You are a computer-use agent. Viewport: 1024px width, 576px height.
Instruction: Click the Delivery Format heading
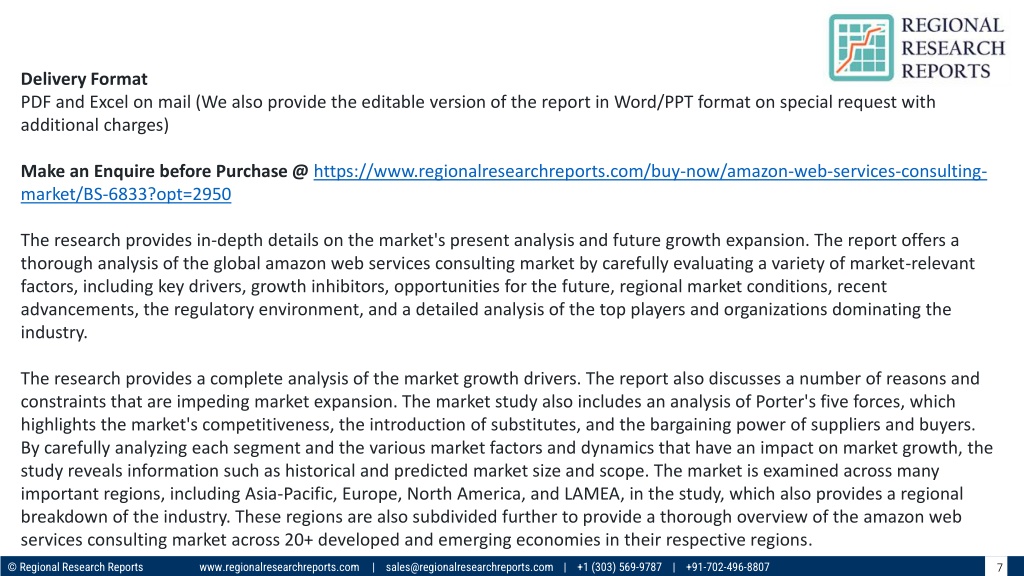[84, 79]
